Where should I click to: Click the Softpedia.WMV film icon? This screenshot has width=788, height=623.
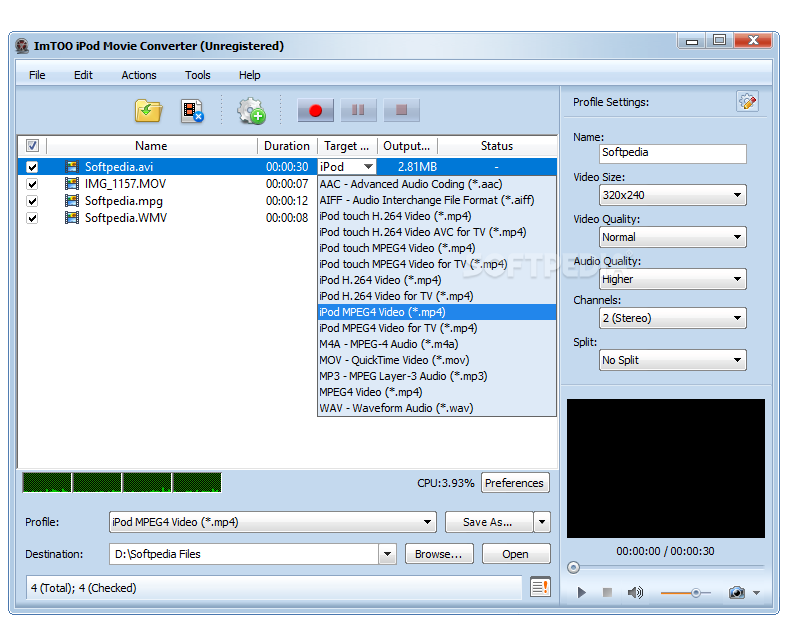pyautogui.click(x=72, y=218)
